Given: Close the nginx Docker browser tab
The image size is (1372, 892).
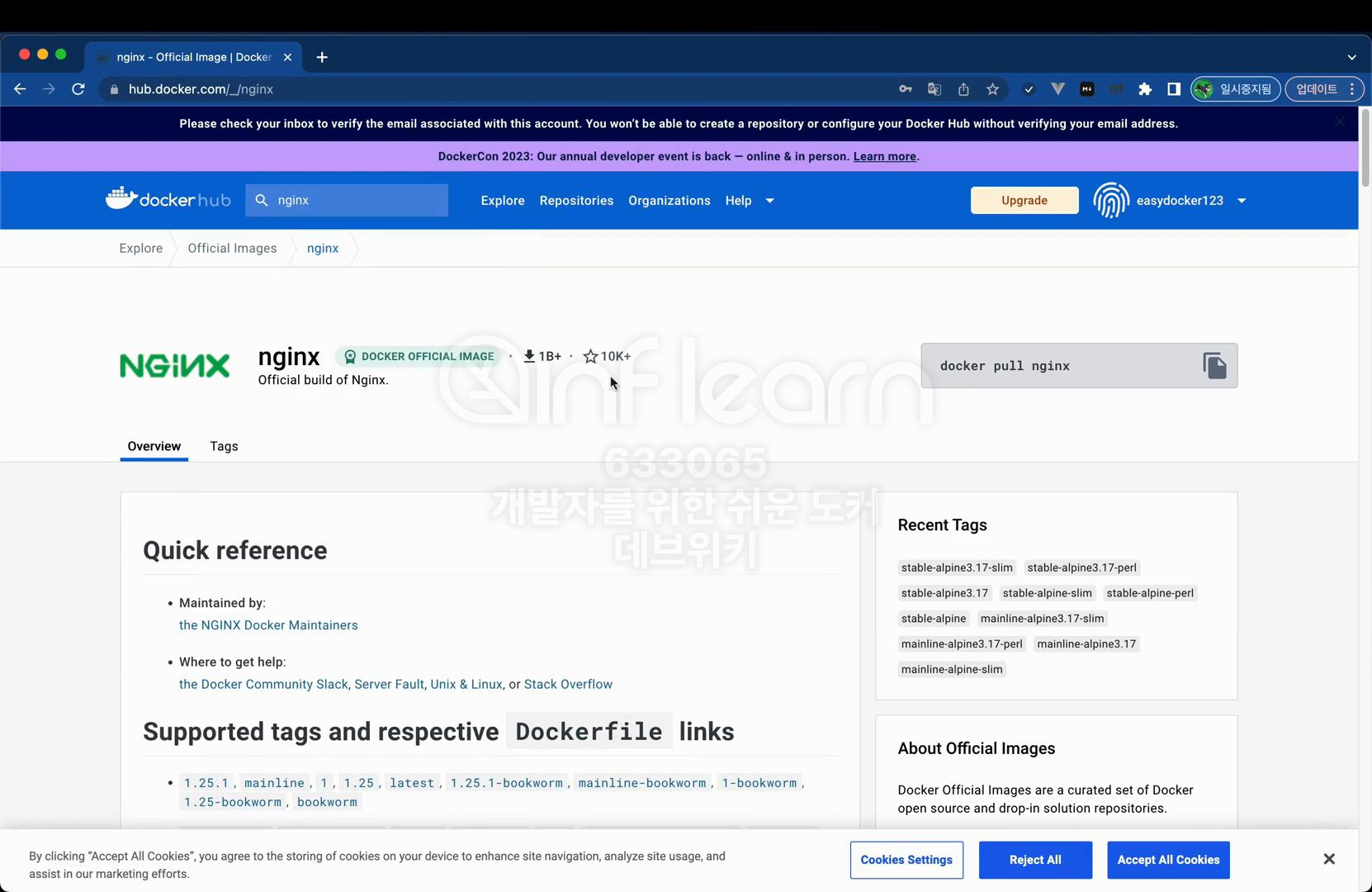Looking at the screenshot, I should pos(287,57).
